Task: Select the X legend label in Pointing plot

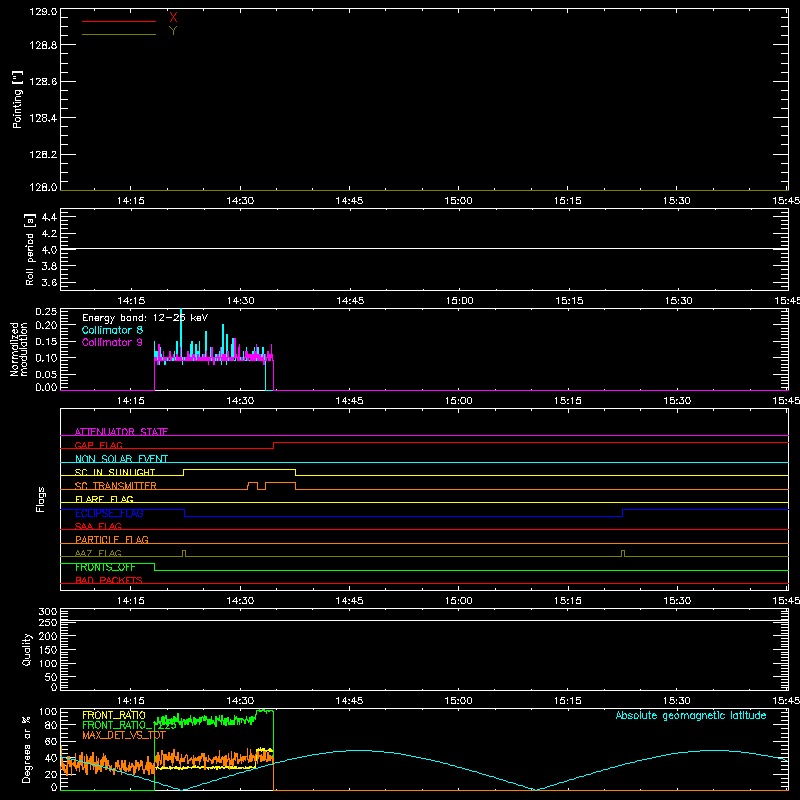Action: coord(173,17)
